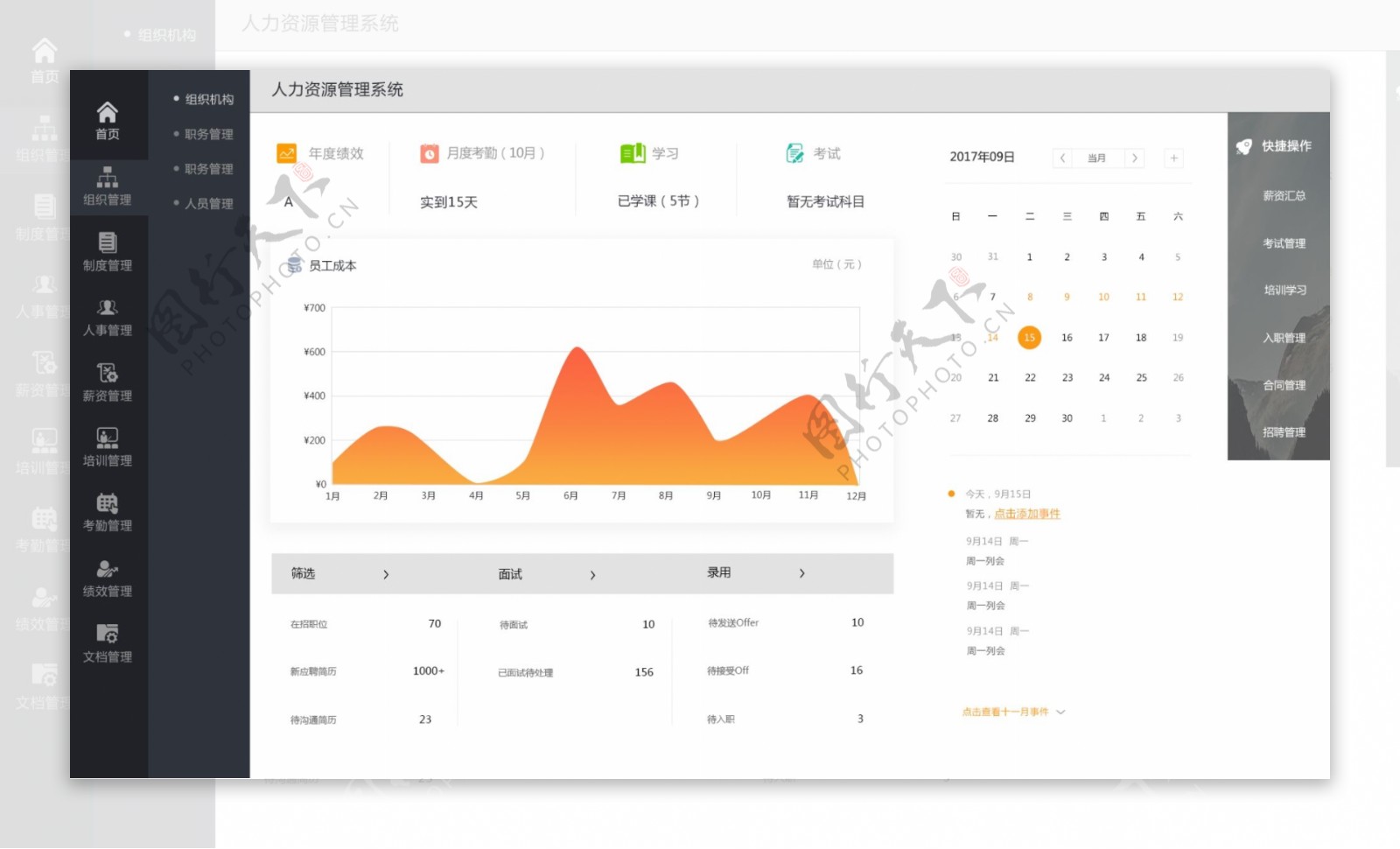Click 实到15天 attendance text
Screen dimensions: 1400x849
[x=449, y=202]
